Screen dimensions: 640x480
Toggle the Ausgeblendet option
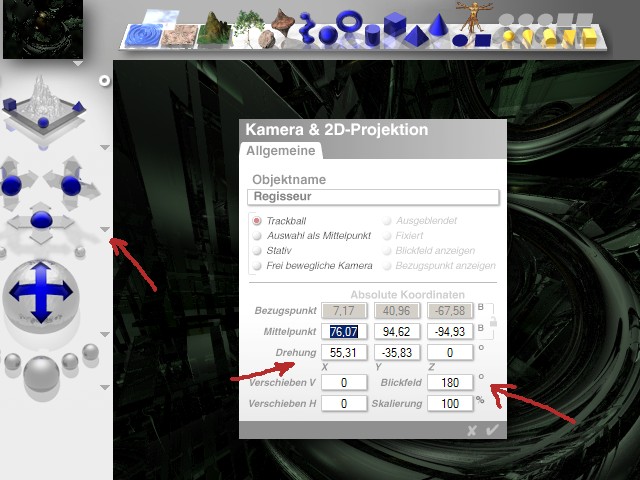[387, 221]
